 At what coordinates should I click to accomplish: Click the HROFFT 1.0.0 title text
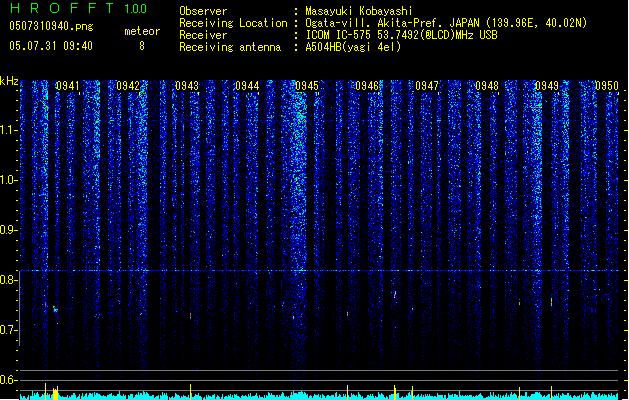click(x=78, y=8)
